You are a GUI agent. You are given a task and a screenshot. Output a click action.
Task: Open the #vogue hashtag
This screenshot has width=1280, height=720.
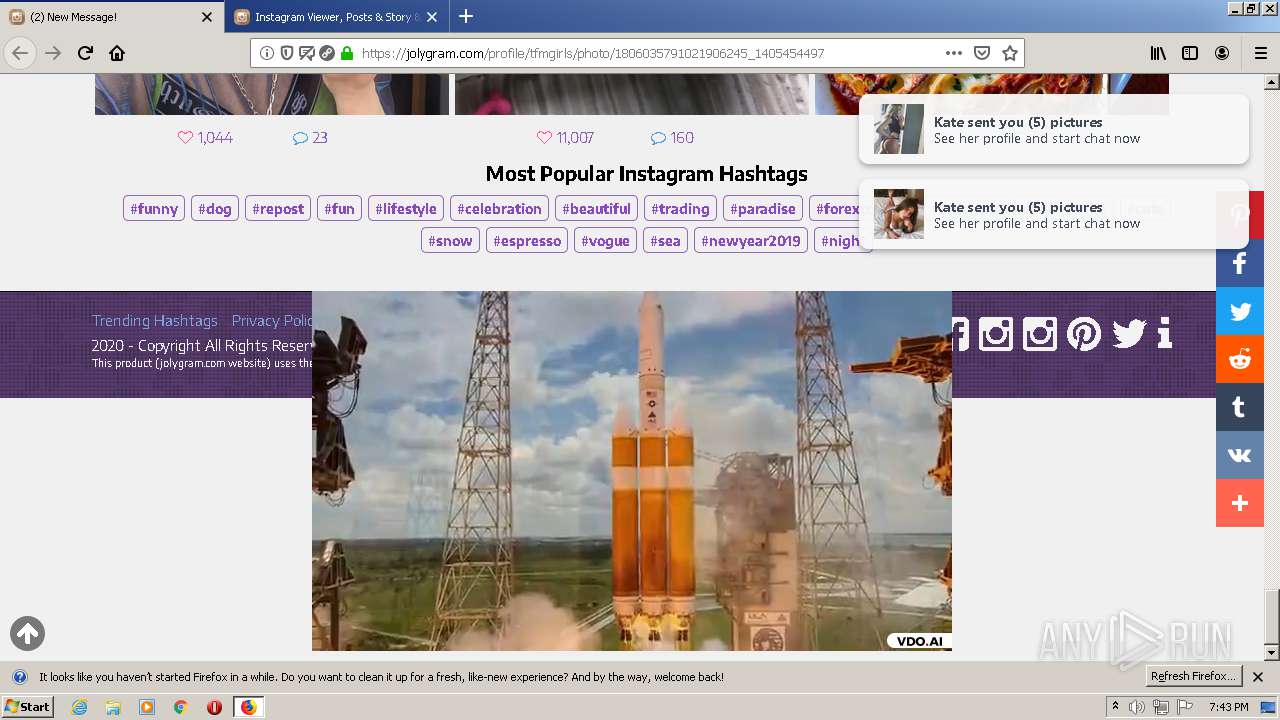[605, 241]
